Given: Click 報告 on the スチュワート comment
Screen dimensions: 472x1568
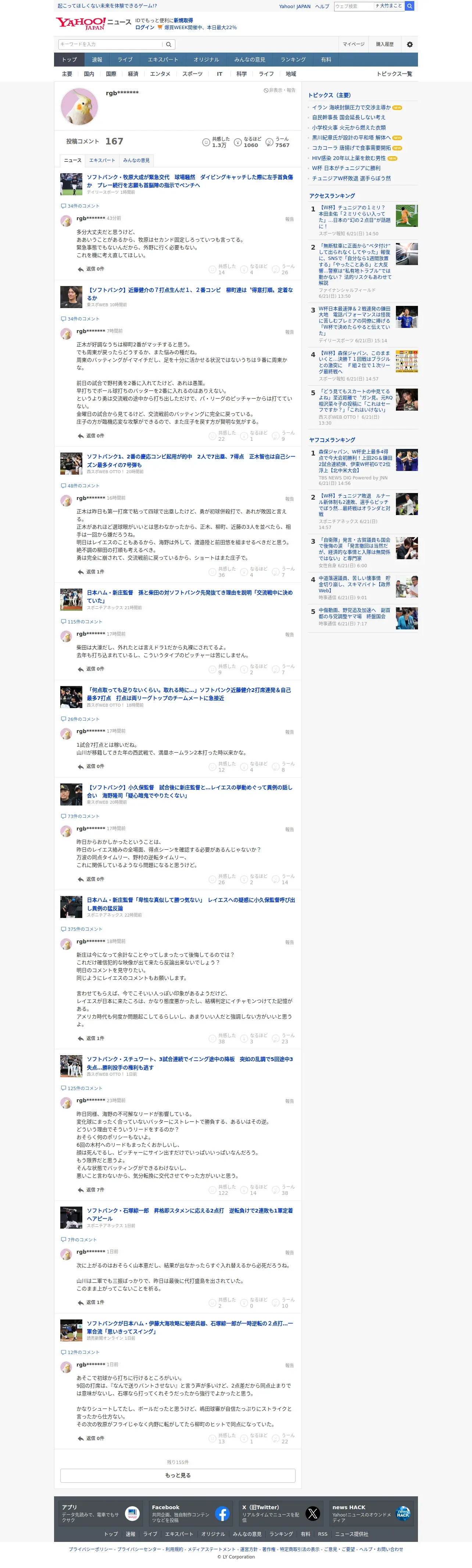Looking at the screenshot, I should (x=290, y=1101).
